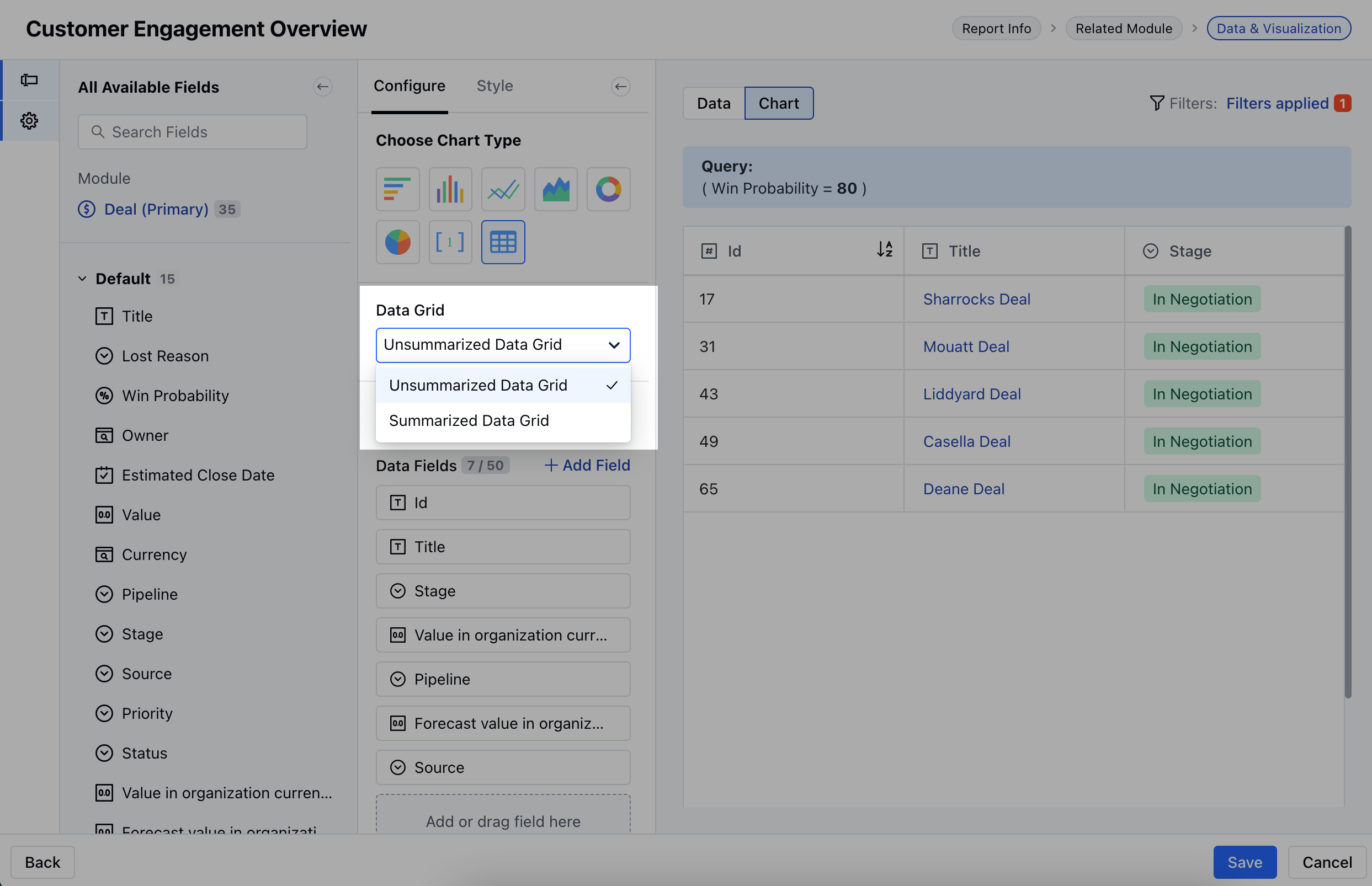Screen dimensions: 1372x886
Task: Click the Win Probability percent icon
Action: pyautogui.click(x=104, y=396)
